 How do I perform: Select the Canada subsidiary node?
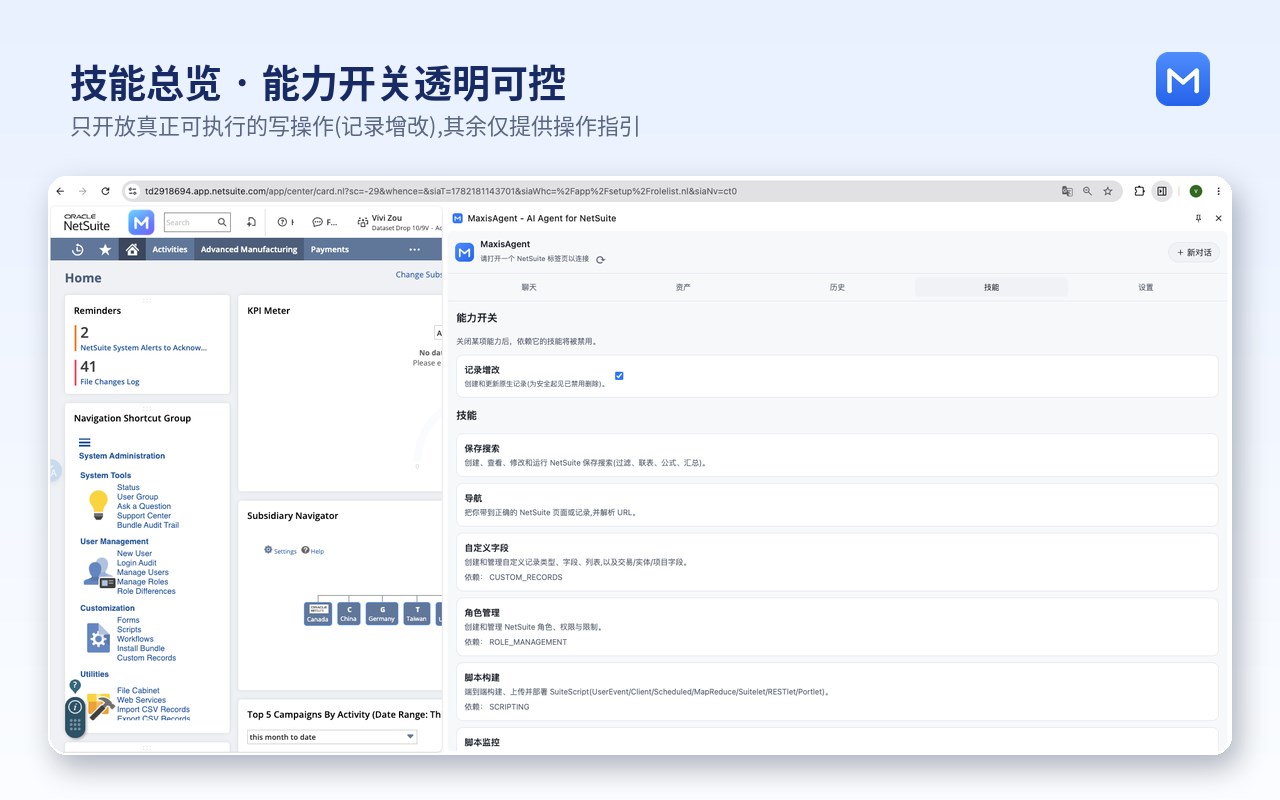318,614
